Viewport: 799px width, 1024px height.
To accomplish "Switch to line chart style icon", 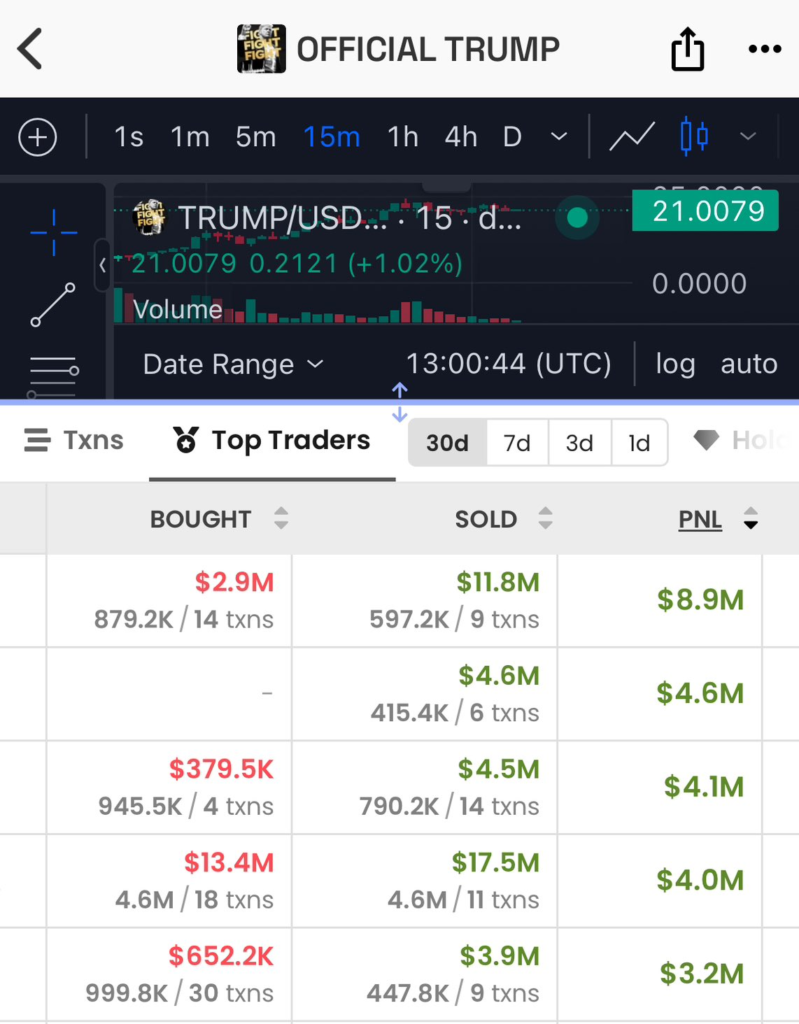I will pyautogui.click(x=632, y=136).
